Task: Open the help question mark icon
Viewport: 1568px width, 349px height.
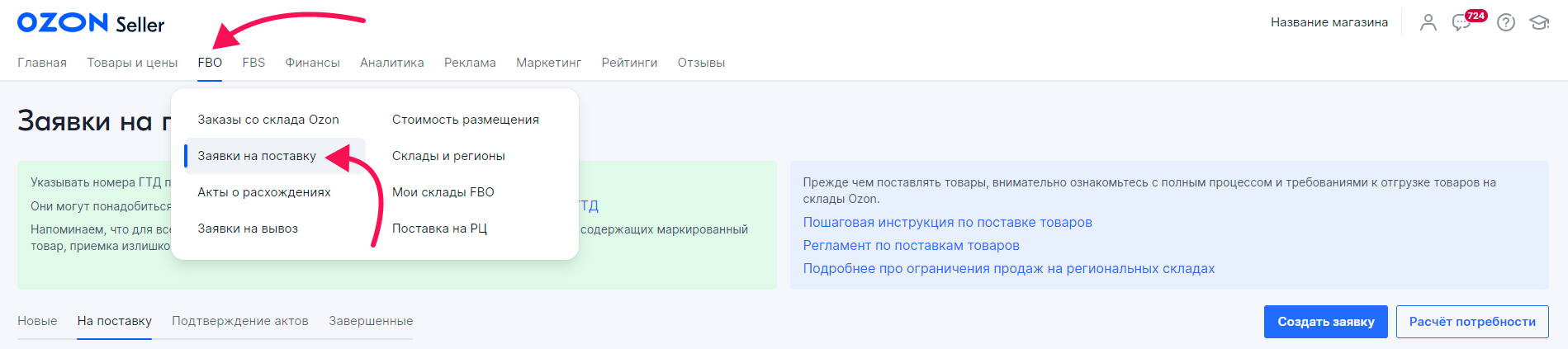Action: click(x=1506, y=22)
